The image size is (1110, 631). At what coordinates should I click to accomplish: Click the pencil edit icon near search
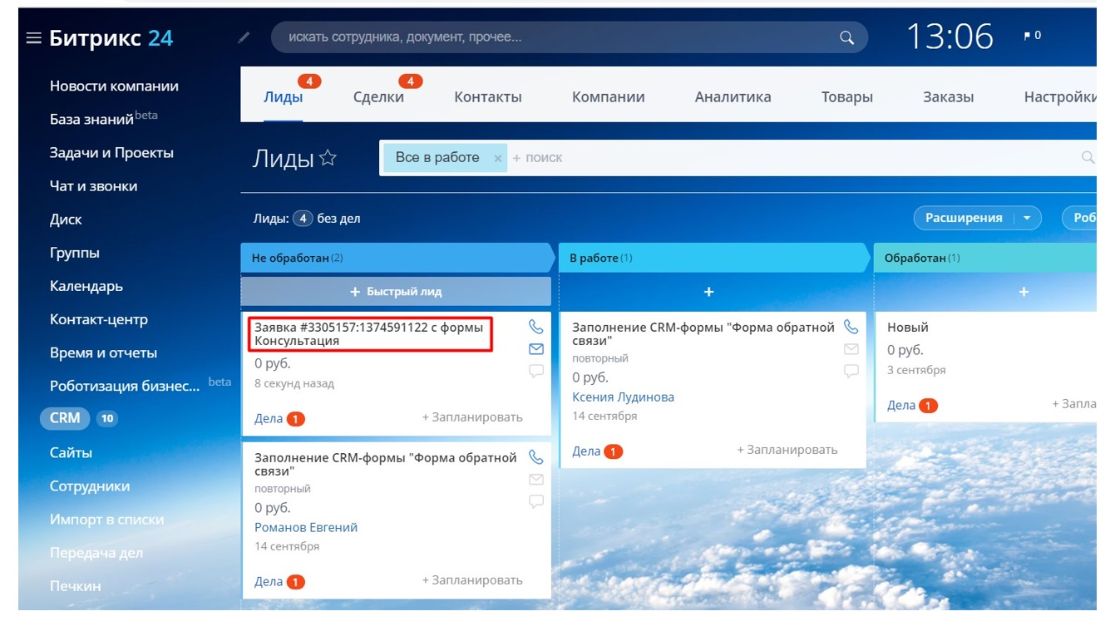point(244,37)
